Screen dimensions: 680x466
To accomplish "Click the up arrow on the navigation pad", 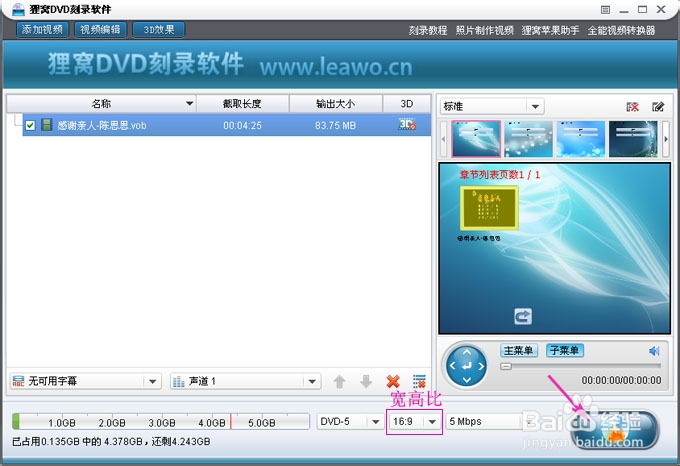I will (x=466, y=352).
